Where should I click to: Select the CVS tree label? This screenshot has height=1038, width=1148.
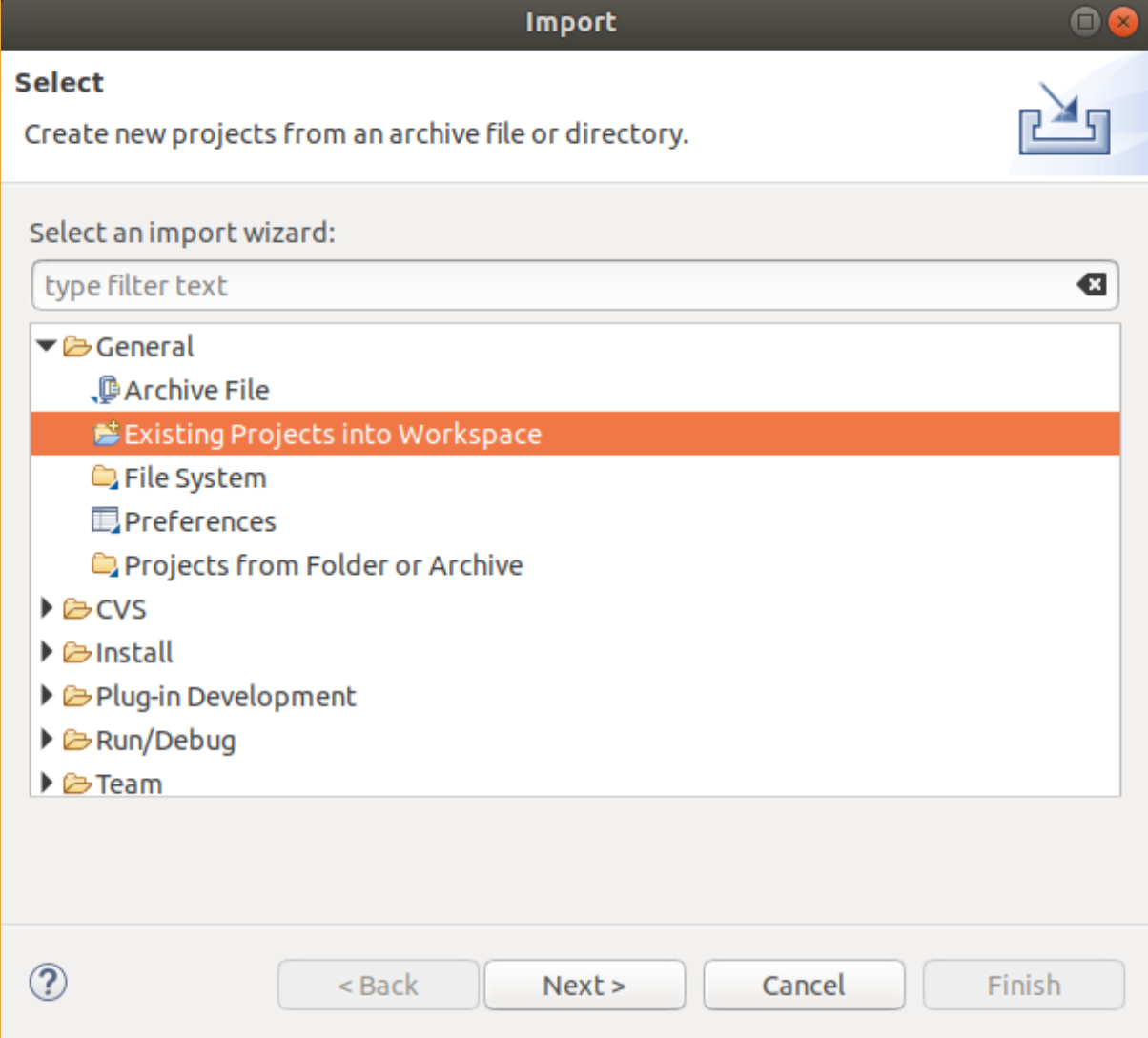pyautogui.click(x=121, y=608)
